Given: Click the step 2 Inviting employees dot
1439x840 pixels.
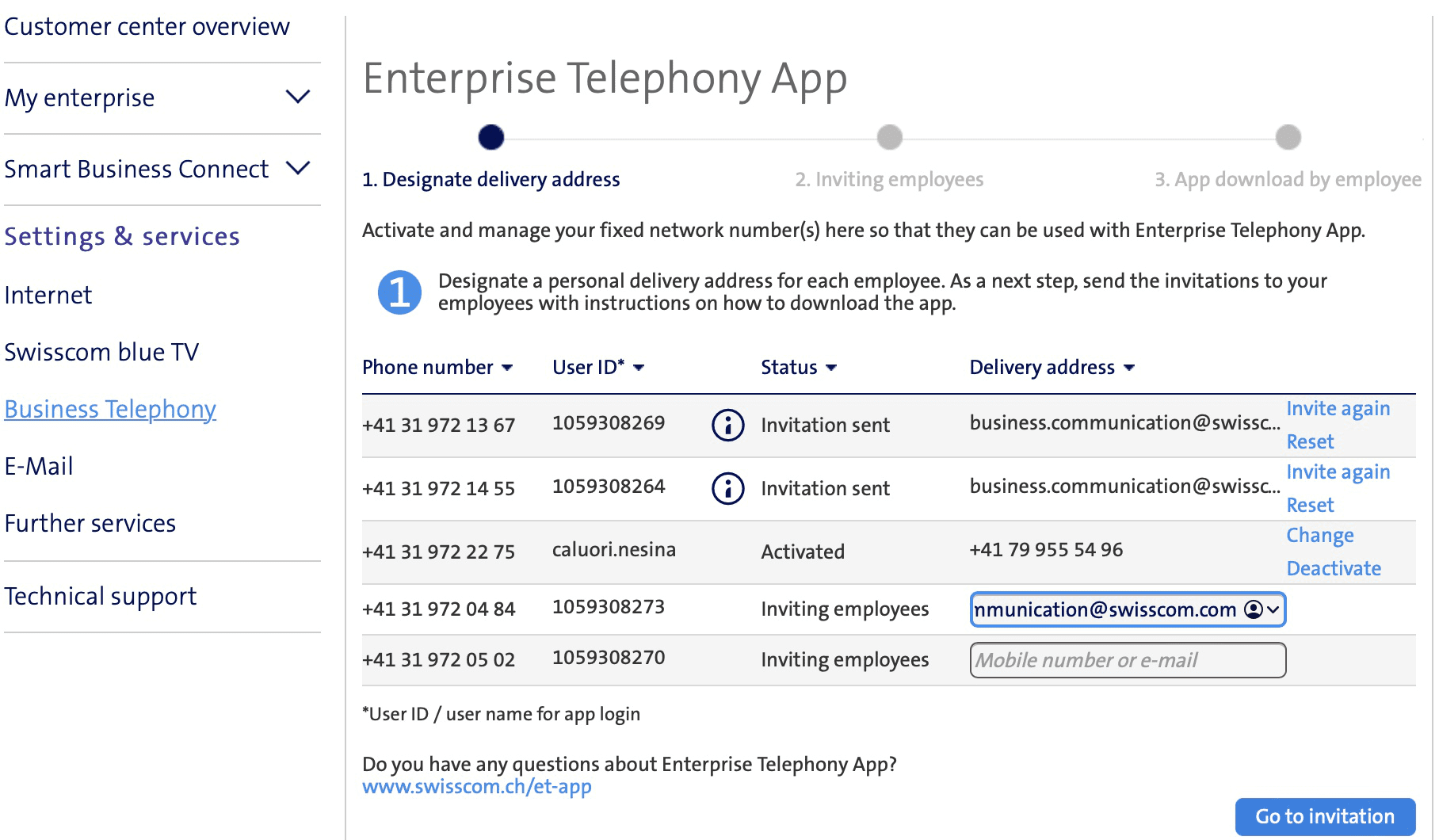Looking at the screenshot, I should coord(889,137).
